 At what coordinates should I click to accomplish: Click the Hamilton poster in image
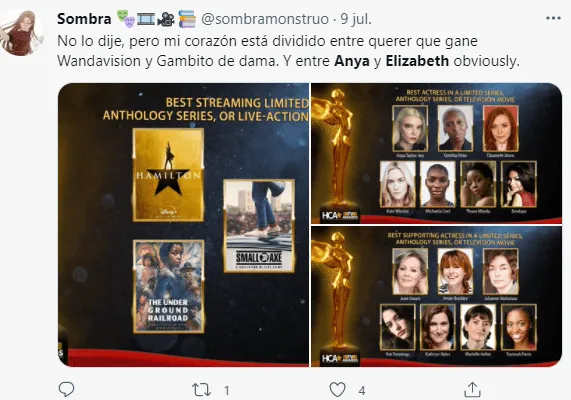[x=168, y=175]
